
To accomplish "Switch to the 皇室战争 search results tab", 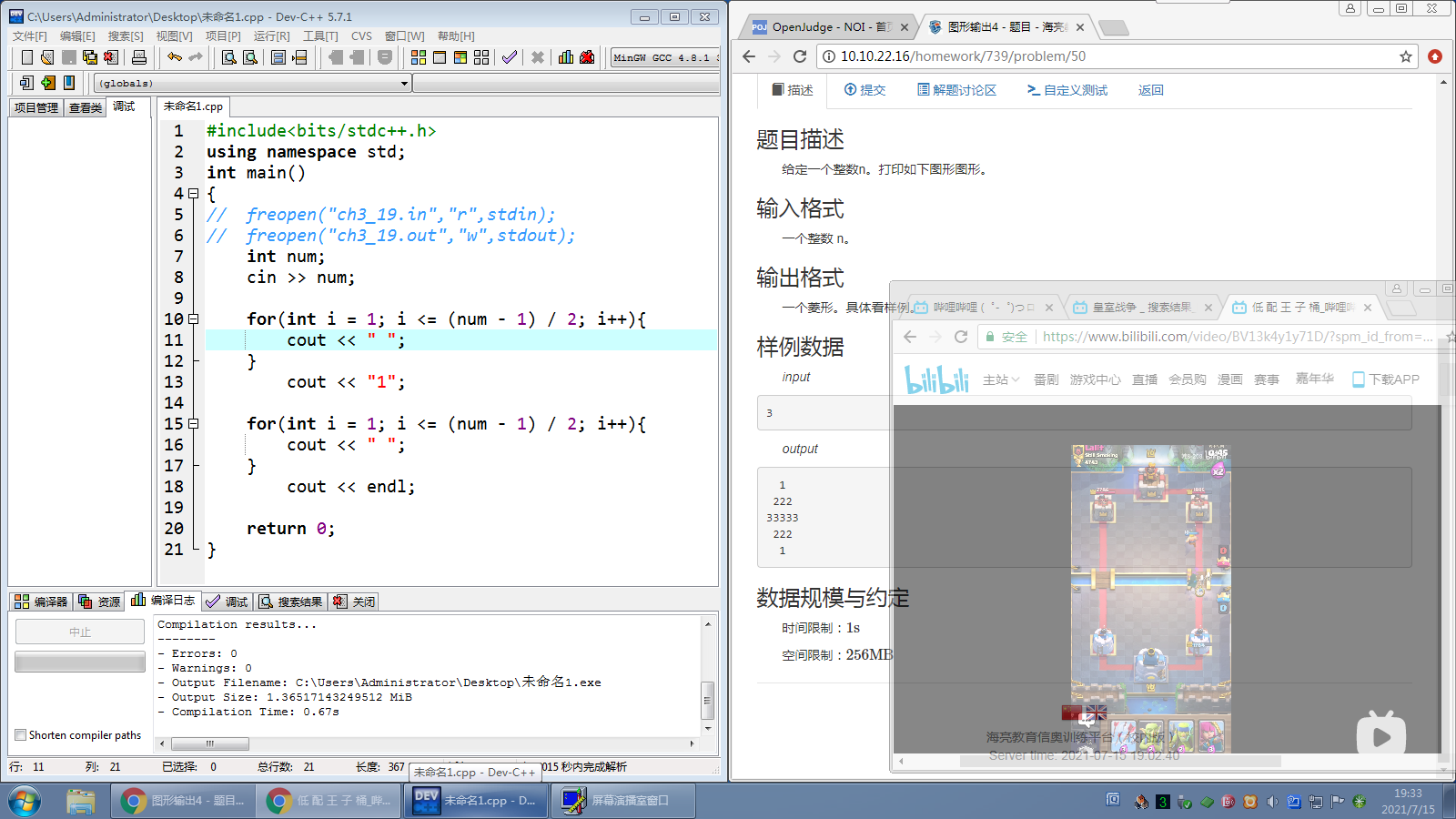I will [x=1141, y=308].
